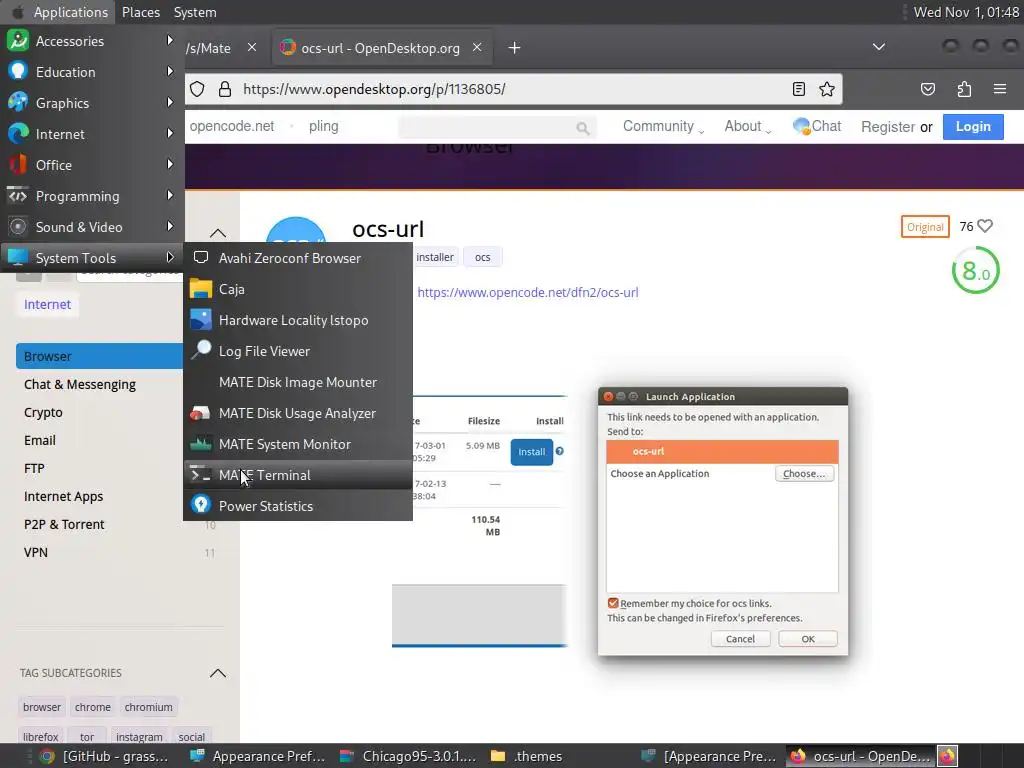This screenshot has width=1024, height=768.
Task: Launch Hardware Locality lstopo icon
Action: pyautogui.click(x=200, y=319)
